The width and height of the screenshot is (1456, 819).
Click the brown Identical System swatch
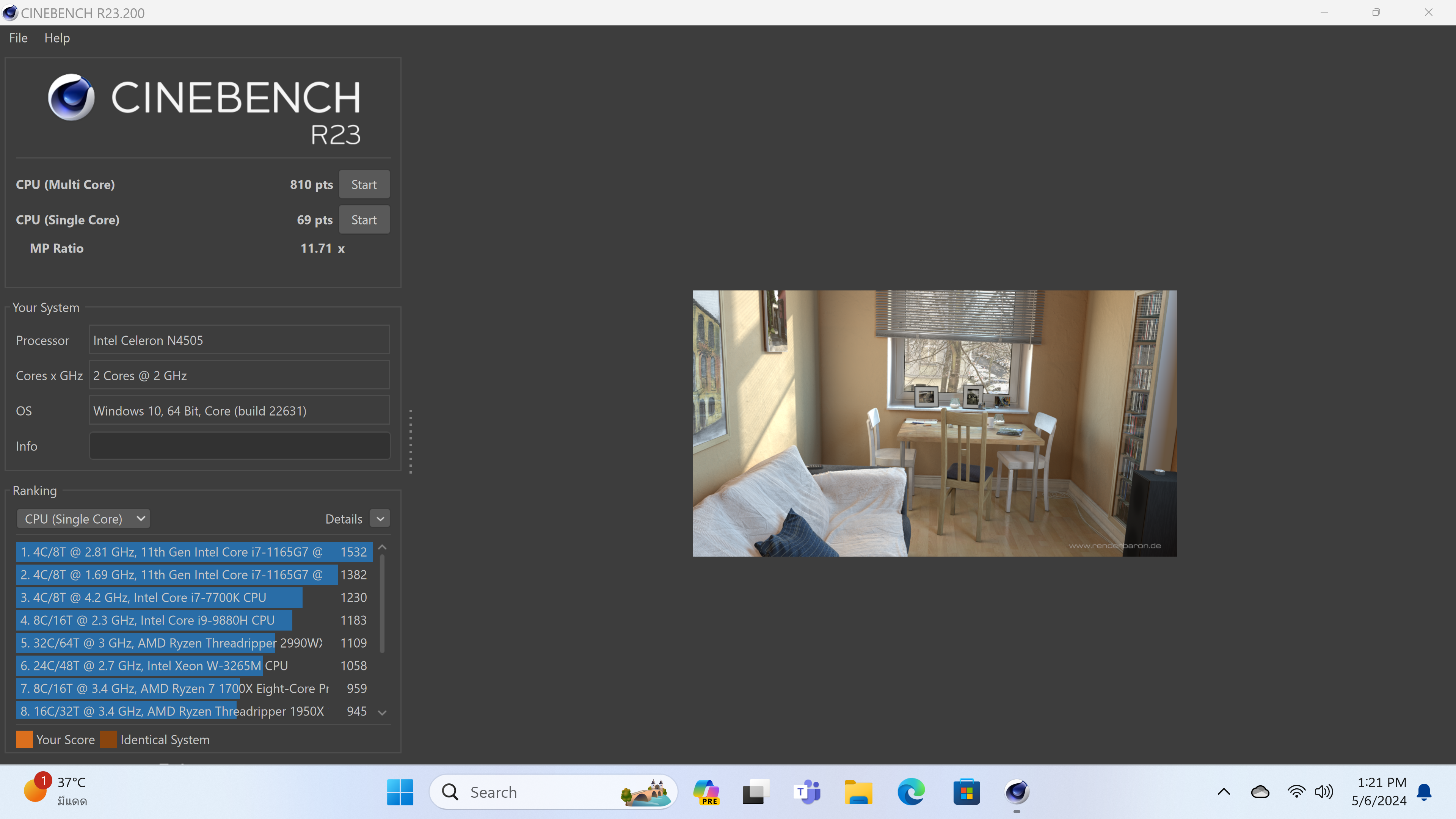(108, 739)
